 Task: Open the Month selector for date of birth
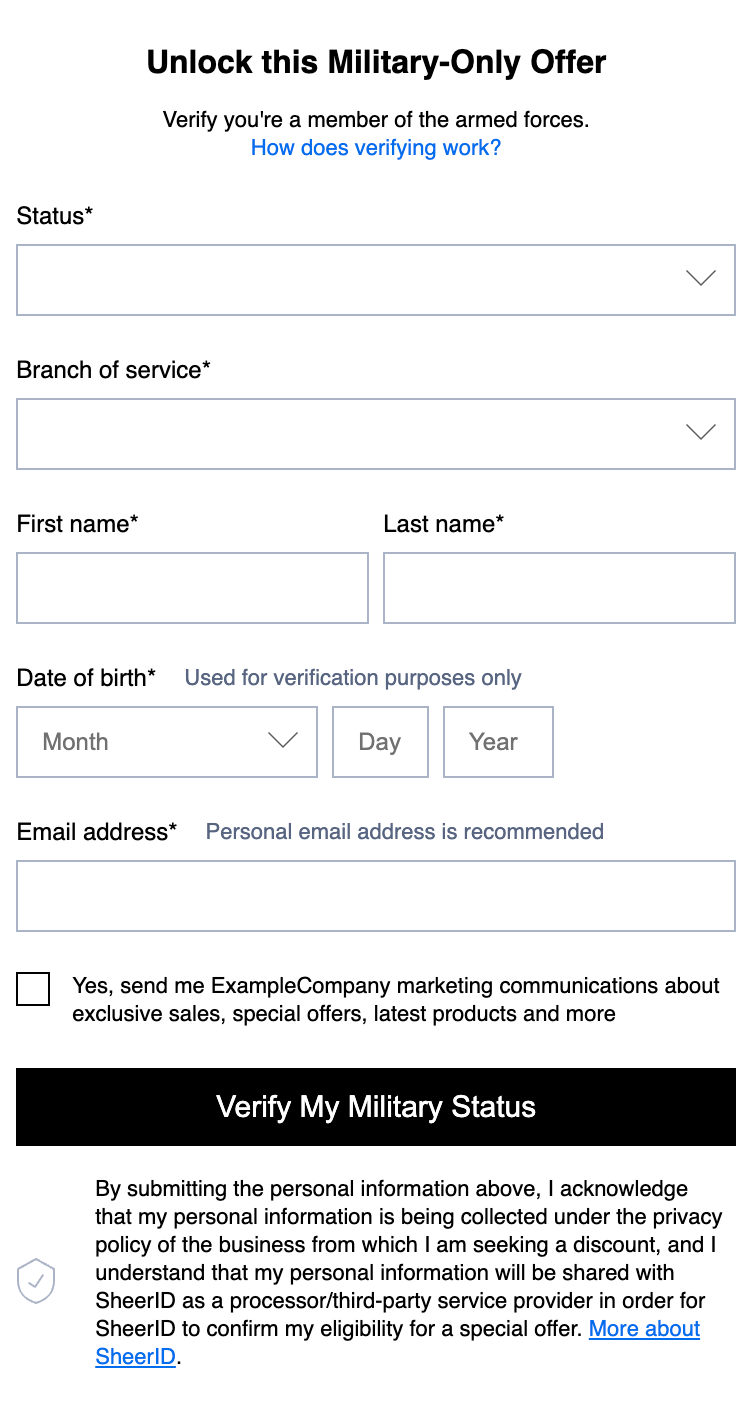click(x=150, y=742)
